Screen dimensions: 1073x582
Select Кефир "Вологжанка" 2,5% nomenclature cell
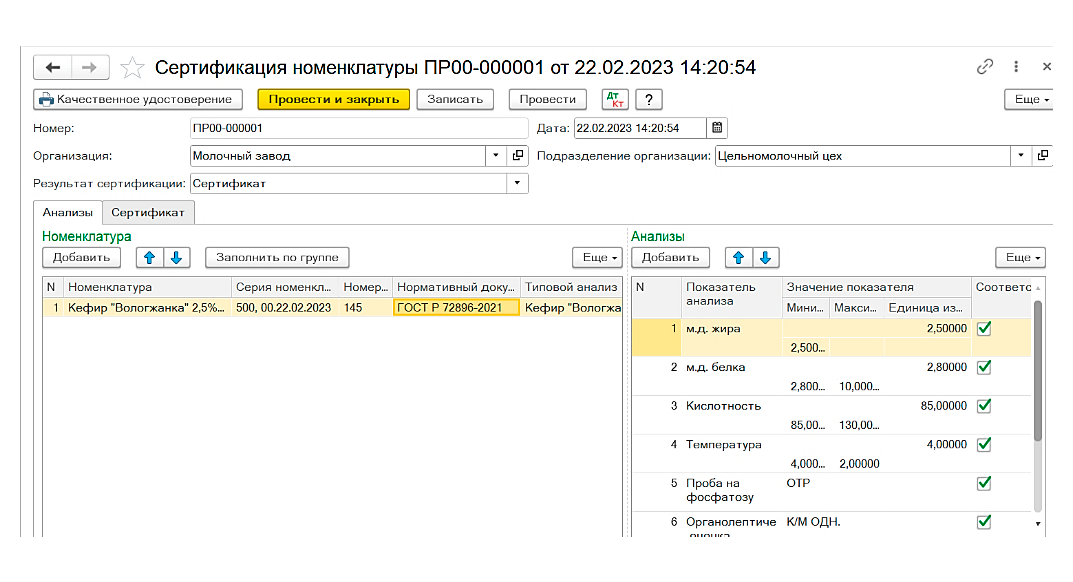coord(147,308)
